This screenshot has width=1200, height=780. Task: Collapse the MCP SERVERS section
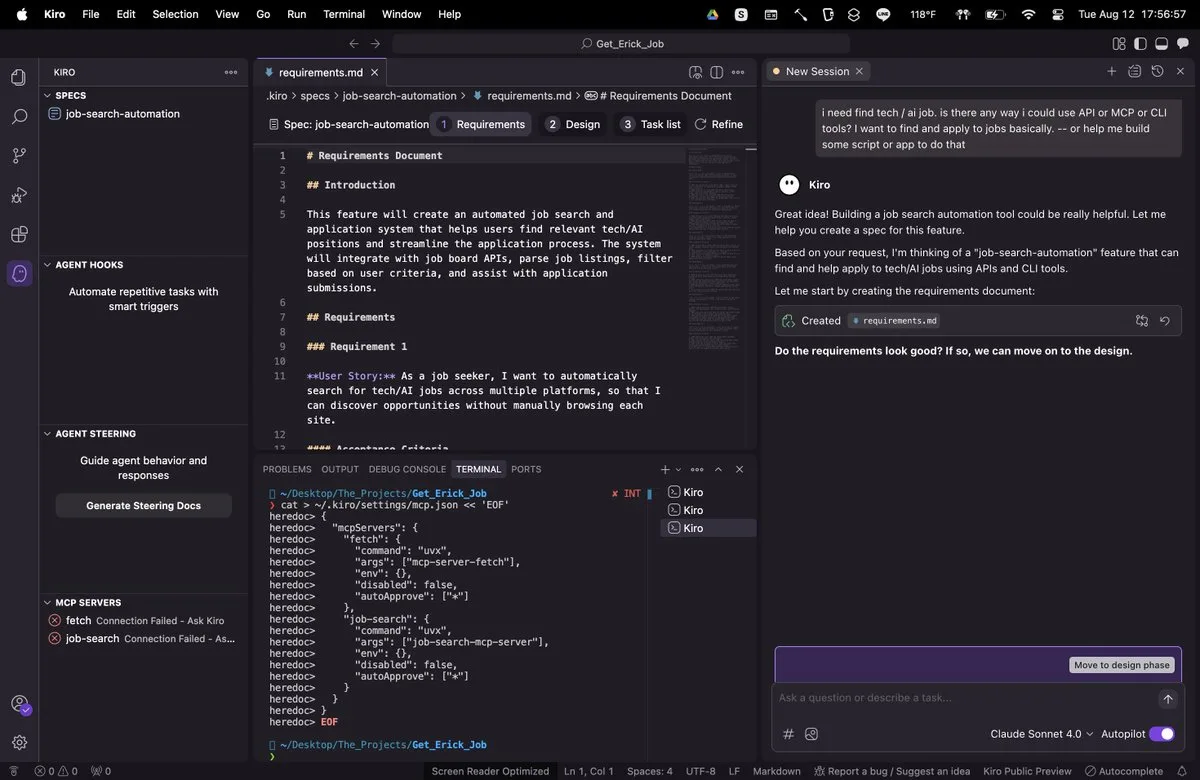coord(88,602)
